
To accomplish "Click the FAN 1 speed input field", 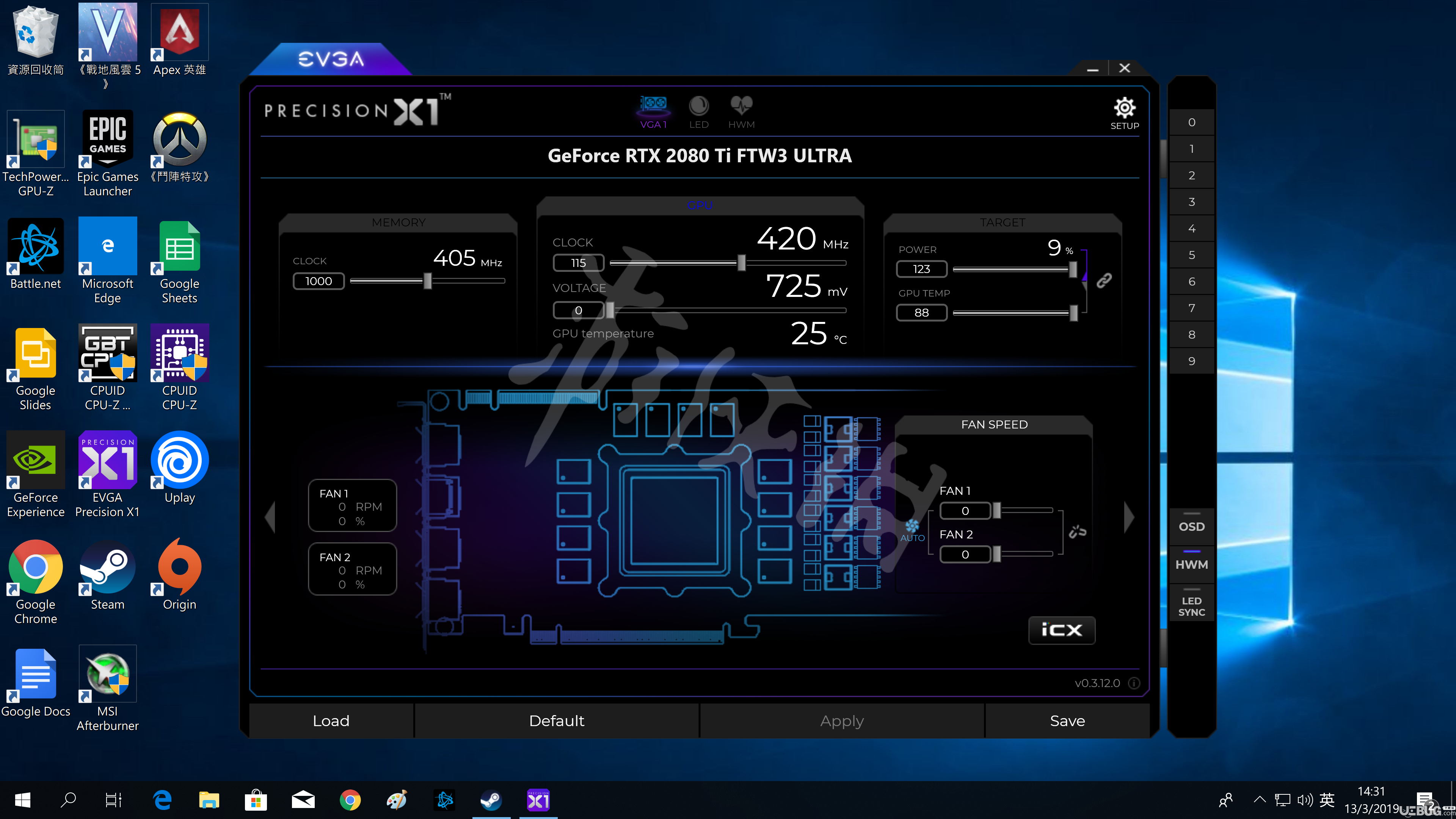I will click(965, 511).
